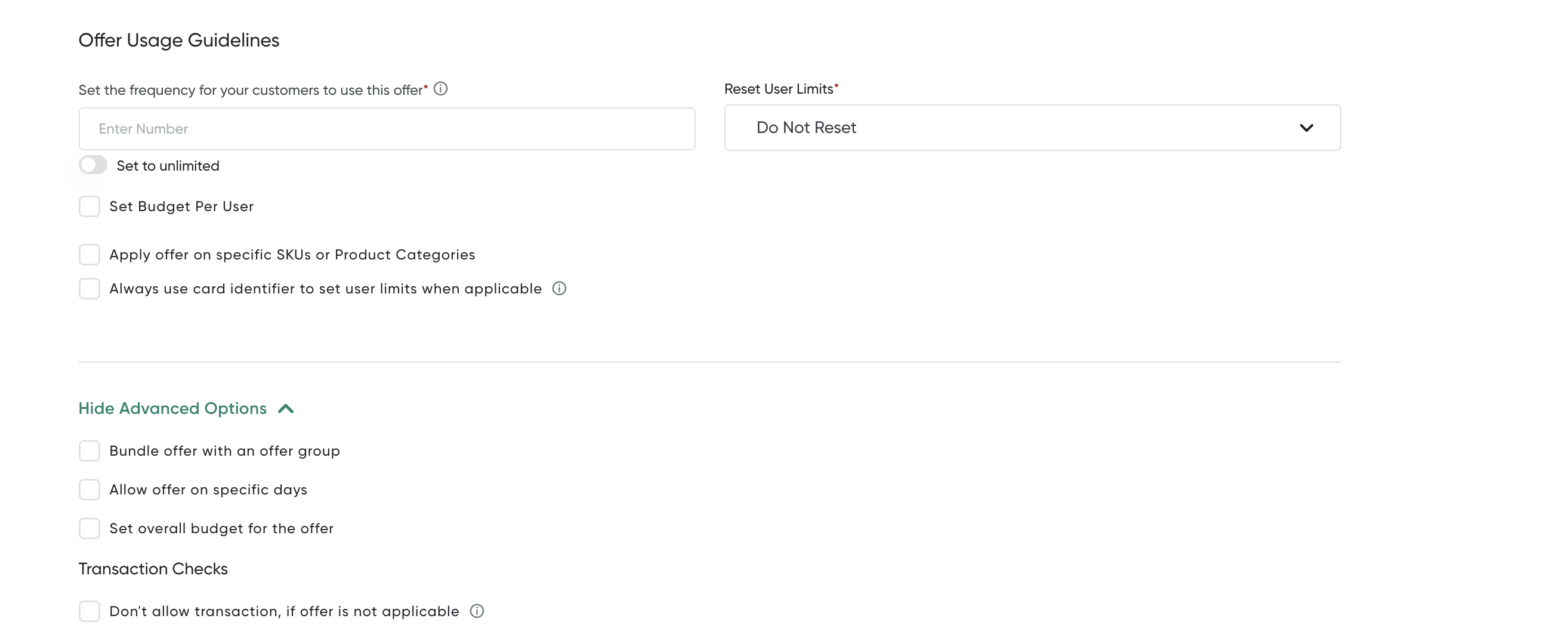
Task: Click the Transaction Checks heading
Action: (x=153, y=568)
